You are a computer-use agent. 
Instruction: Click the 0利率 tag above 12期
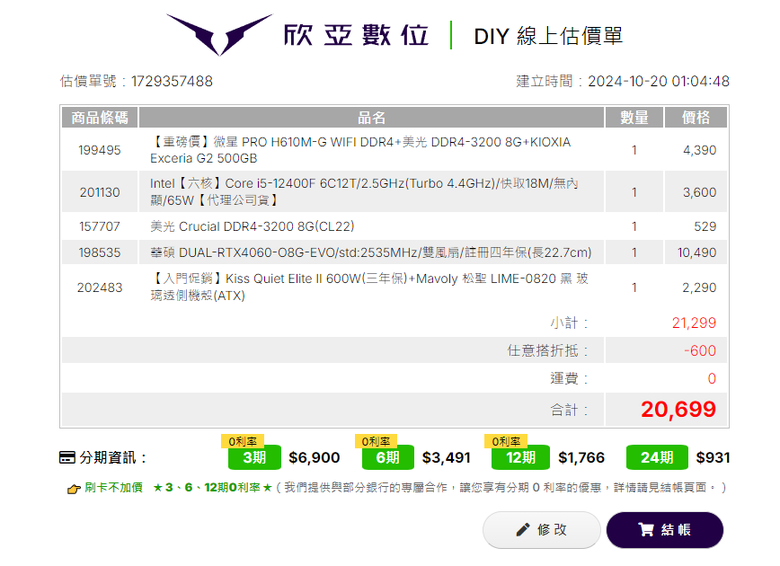click(x=506, y=441)
